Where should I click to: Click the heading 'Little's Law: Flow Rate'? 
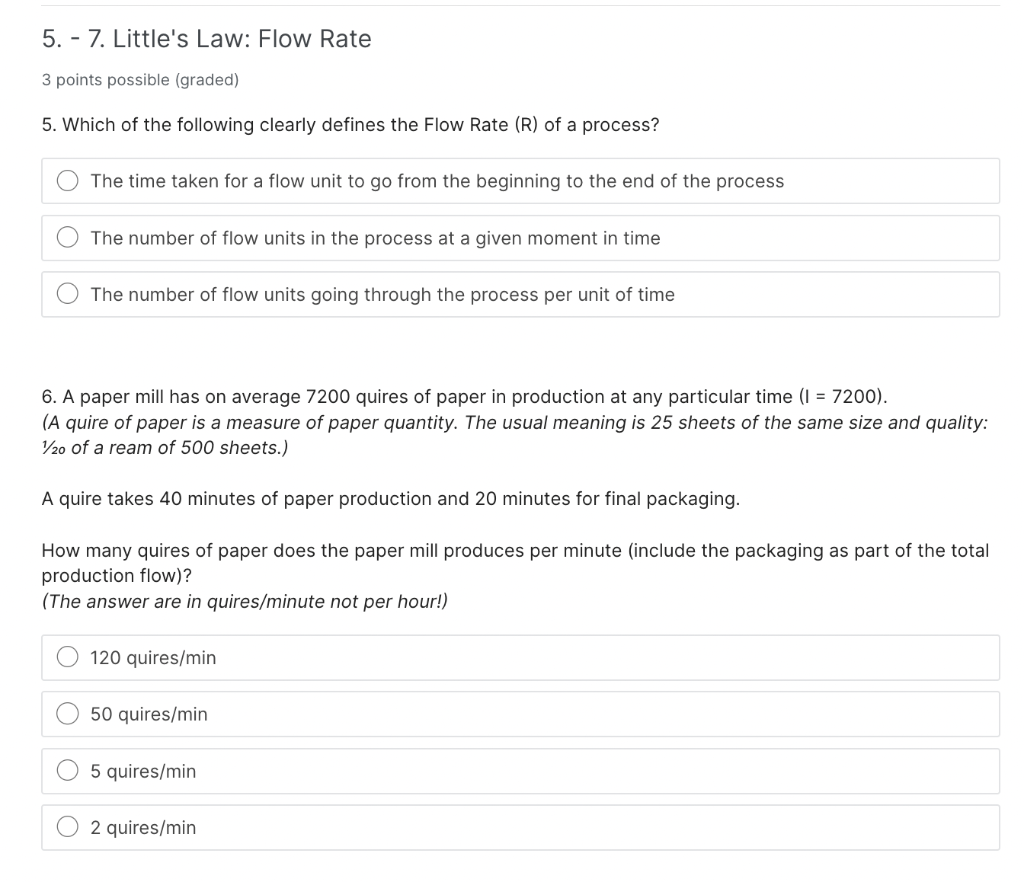click(x=206, y=38)
